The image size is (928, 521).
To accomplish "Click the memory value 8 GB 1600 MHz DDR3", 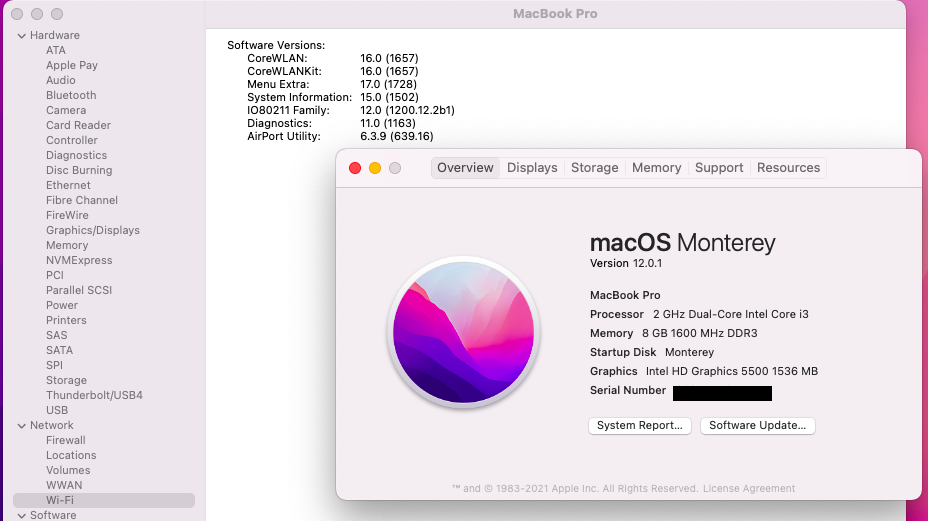I will pyautogui.click(x=700, y=333).
